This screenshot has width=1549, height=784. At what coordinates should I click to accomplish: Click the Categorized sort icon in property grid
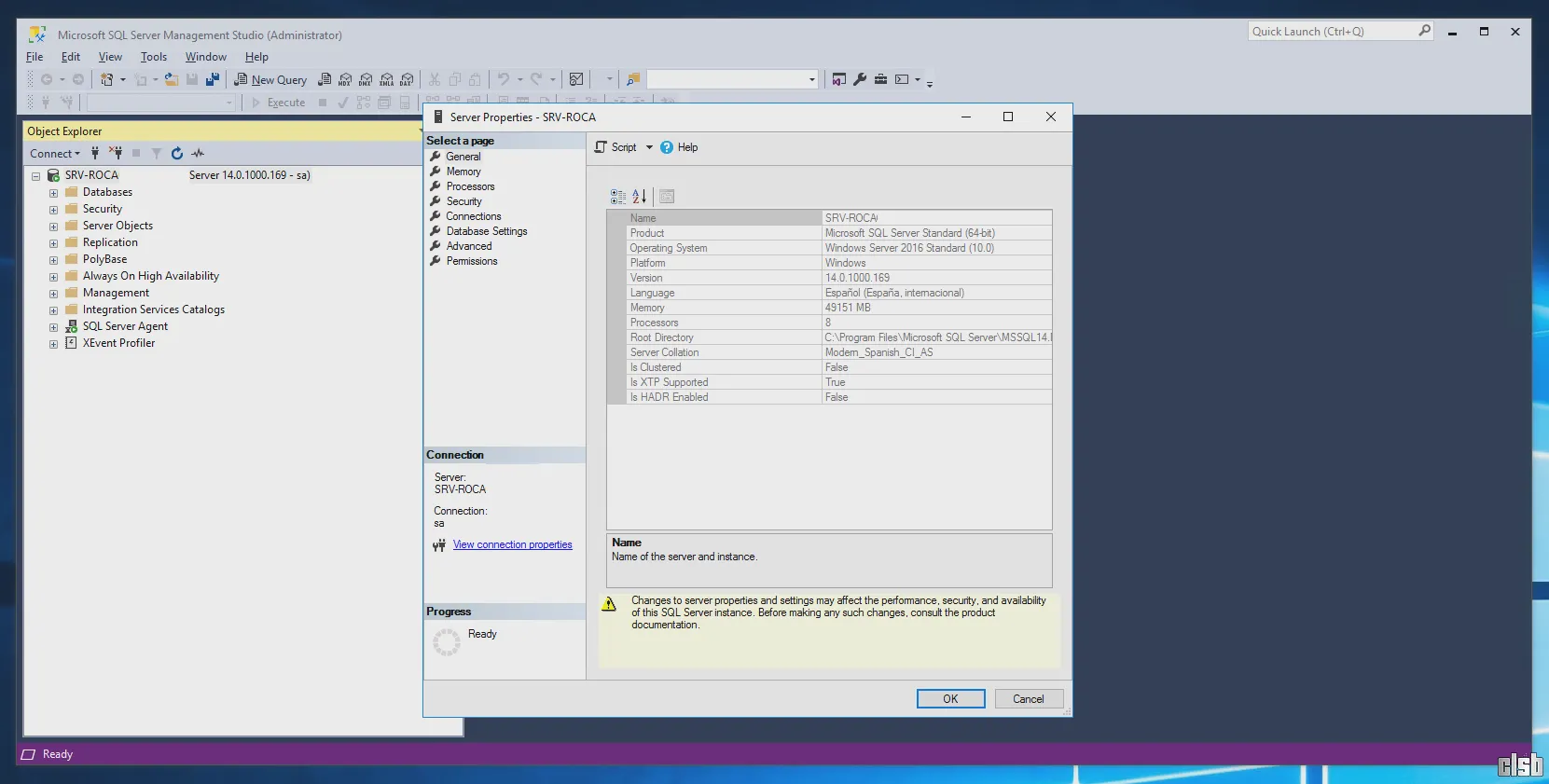point(618,197)
